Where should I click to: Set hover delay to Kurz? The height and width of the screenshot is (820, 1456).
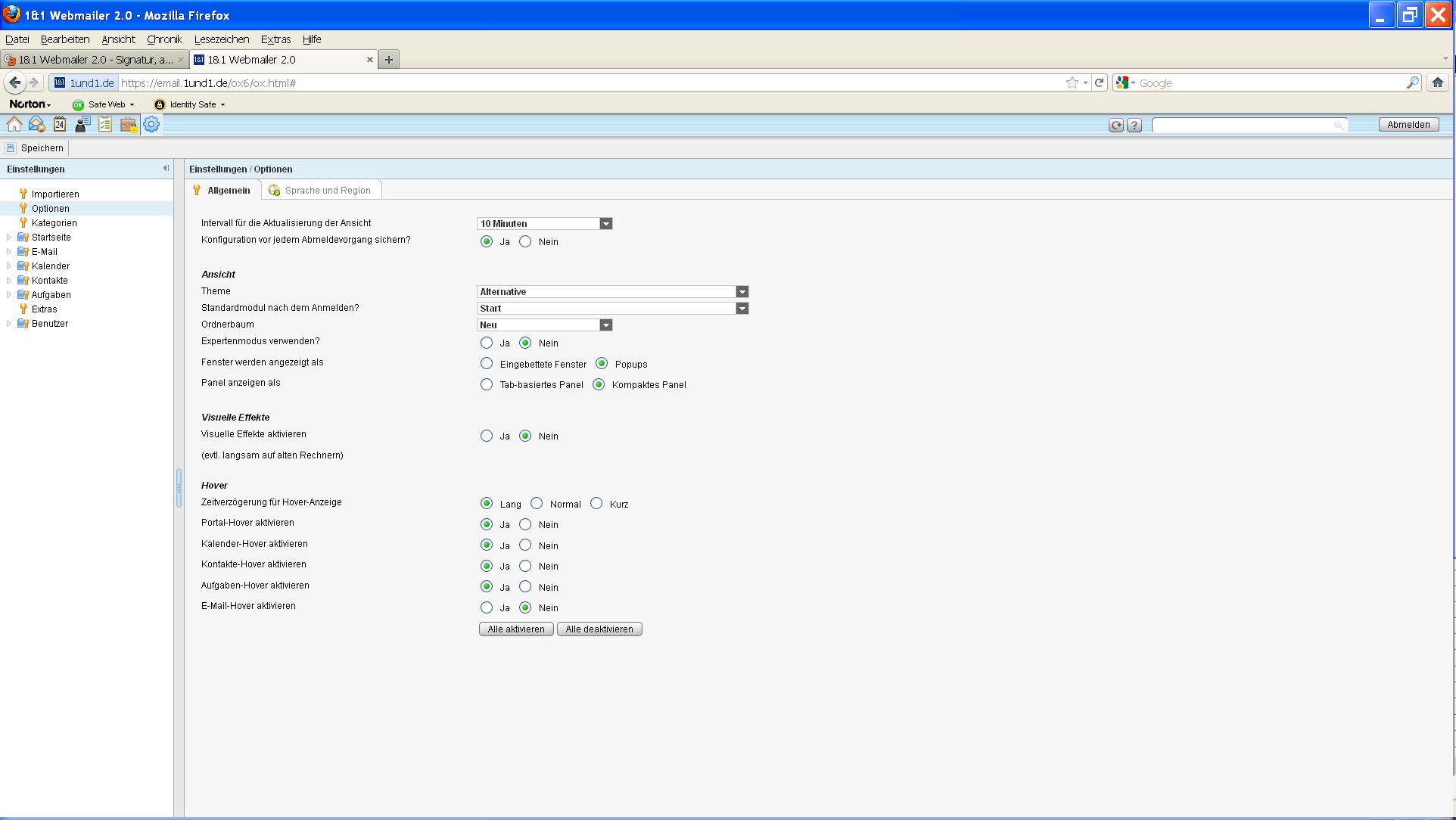tap(596, 504)
